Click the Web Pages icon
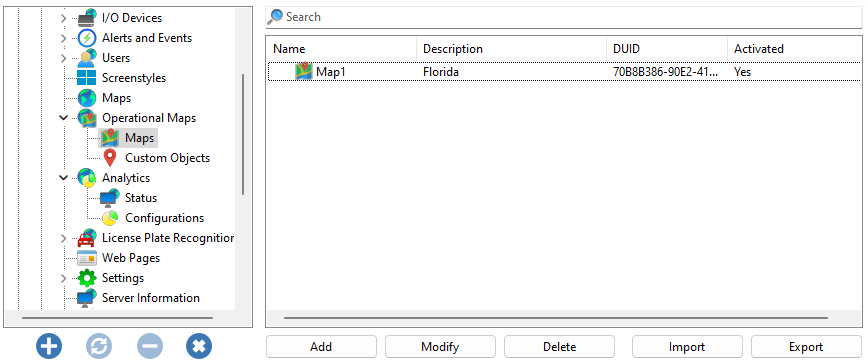Screen dimensions: 868x363 point(87,258)
